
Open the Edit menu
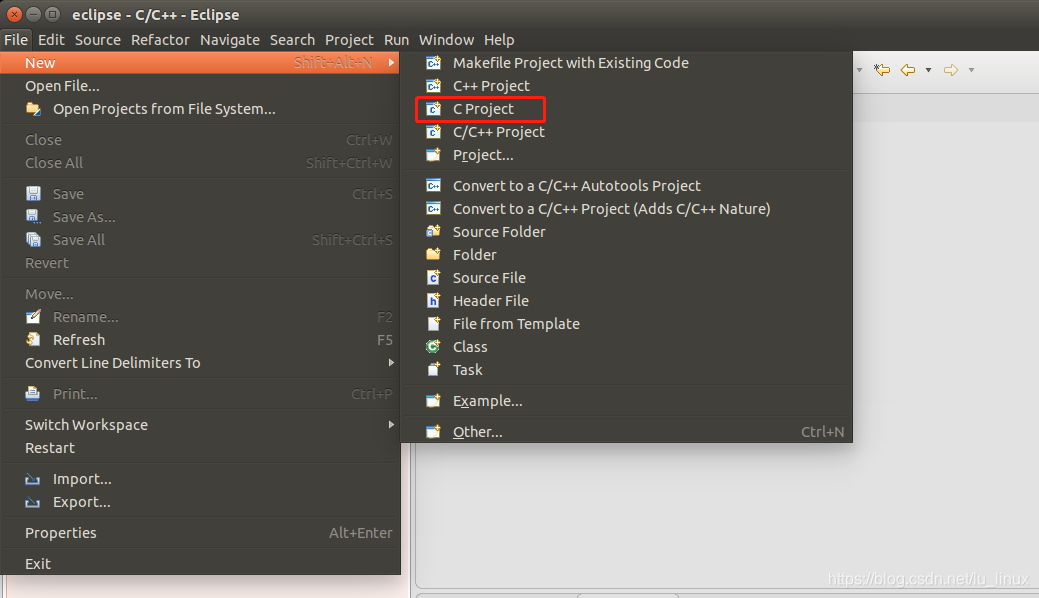click(51, 40)
